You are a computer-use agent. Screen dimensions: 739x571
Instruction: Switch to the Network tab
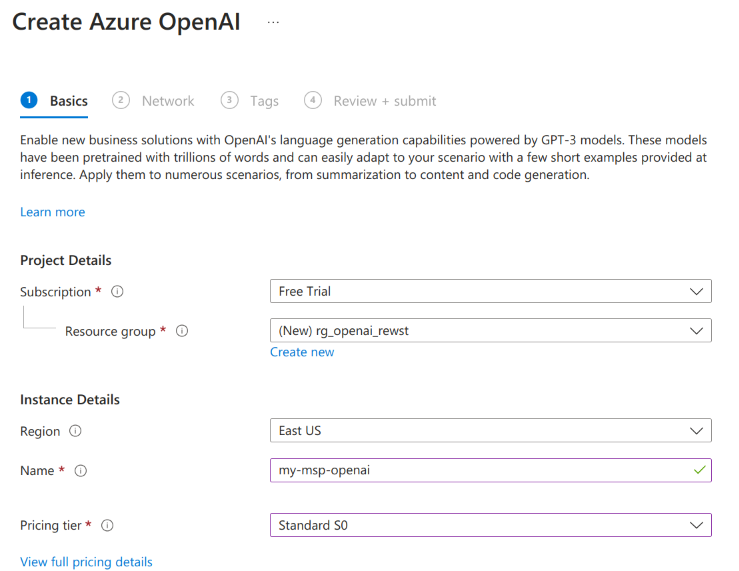coord(168,101)
